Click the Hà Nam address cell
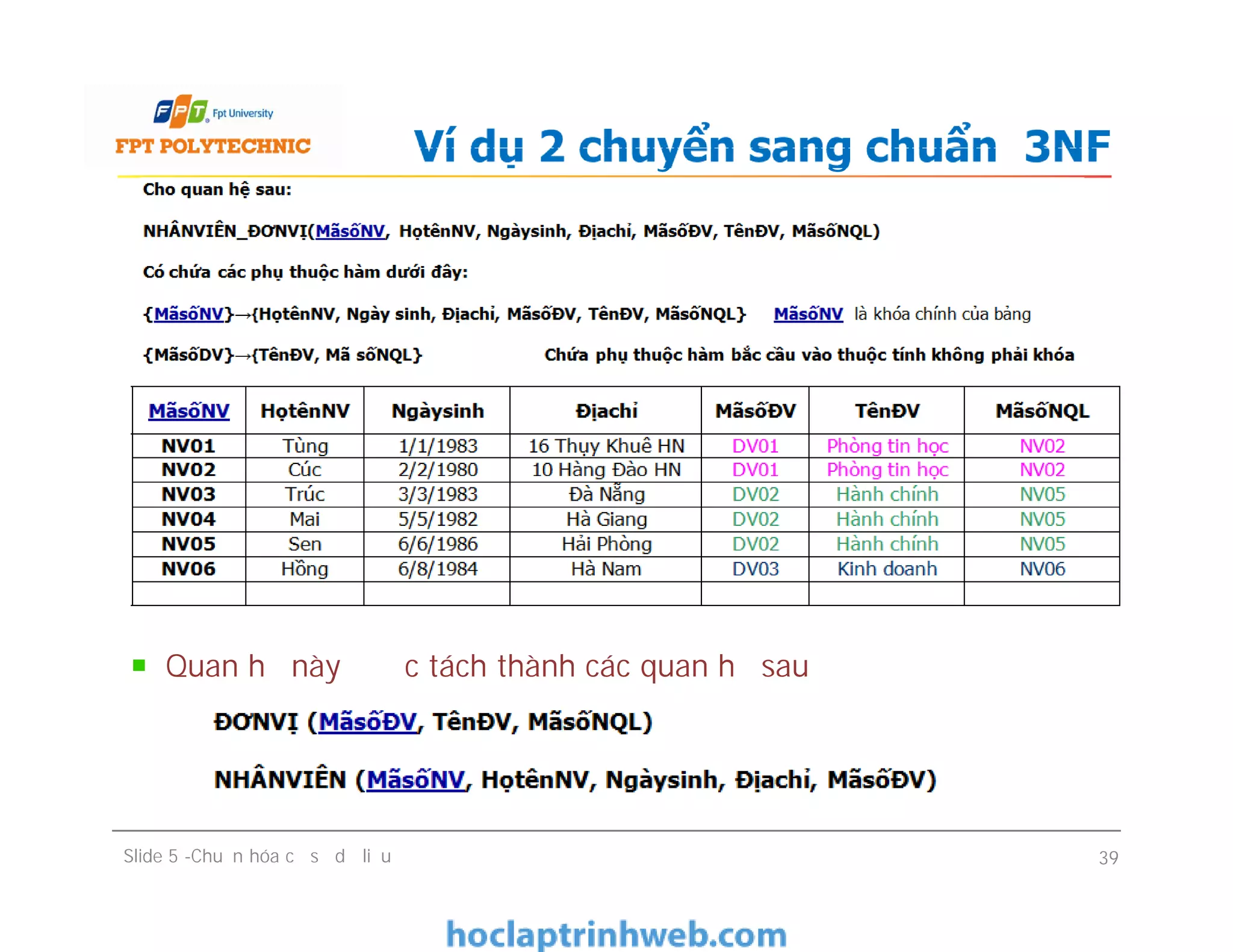 [x=606, y=569]
